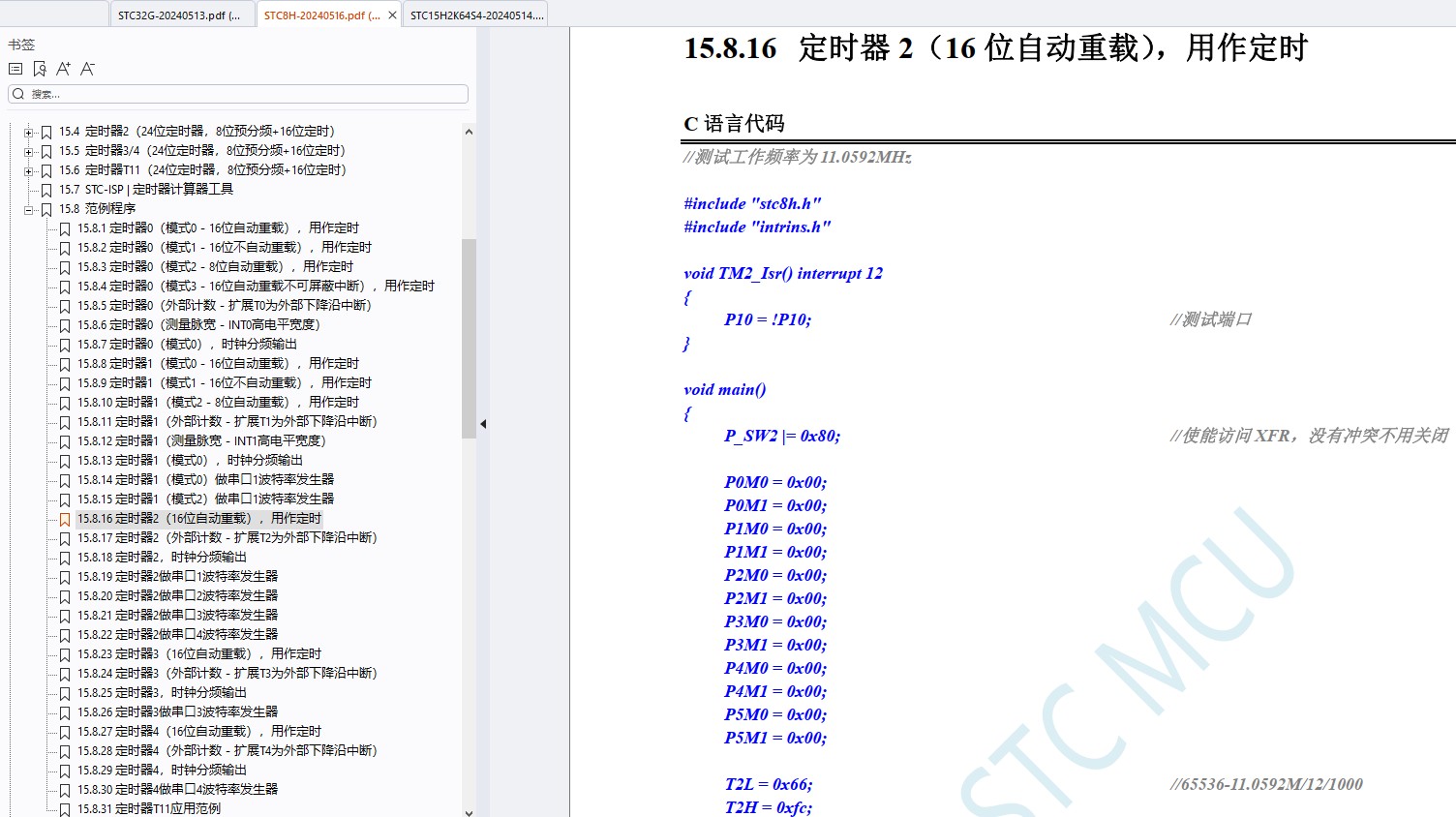Click the bookmark icon beside 15.8.5 定时器0 外部计数
The width and height of the screenshot is (1456, 817).
(65, 306)
